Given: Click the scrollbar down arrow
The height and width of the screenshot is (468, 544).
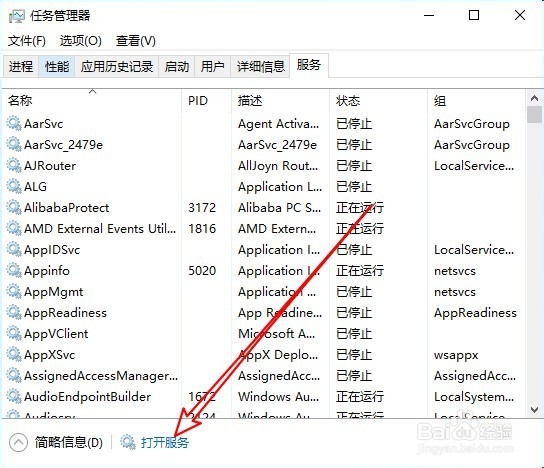Looking at the screenshot, I should [x=534, y=410].
